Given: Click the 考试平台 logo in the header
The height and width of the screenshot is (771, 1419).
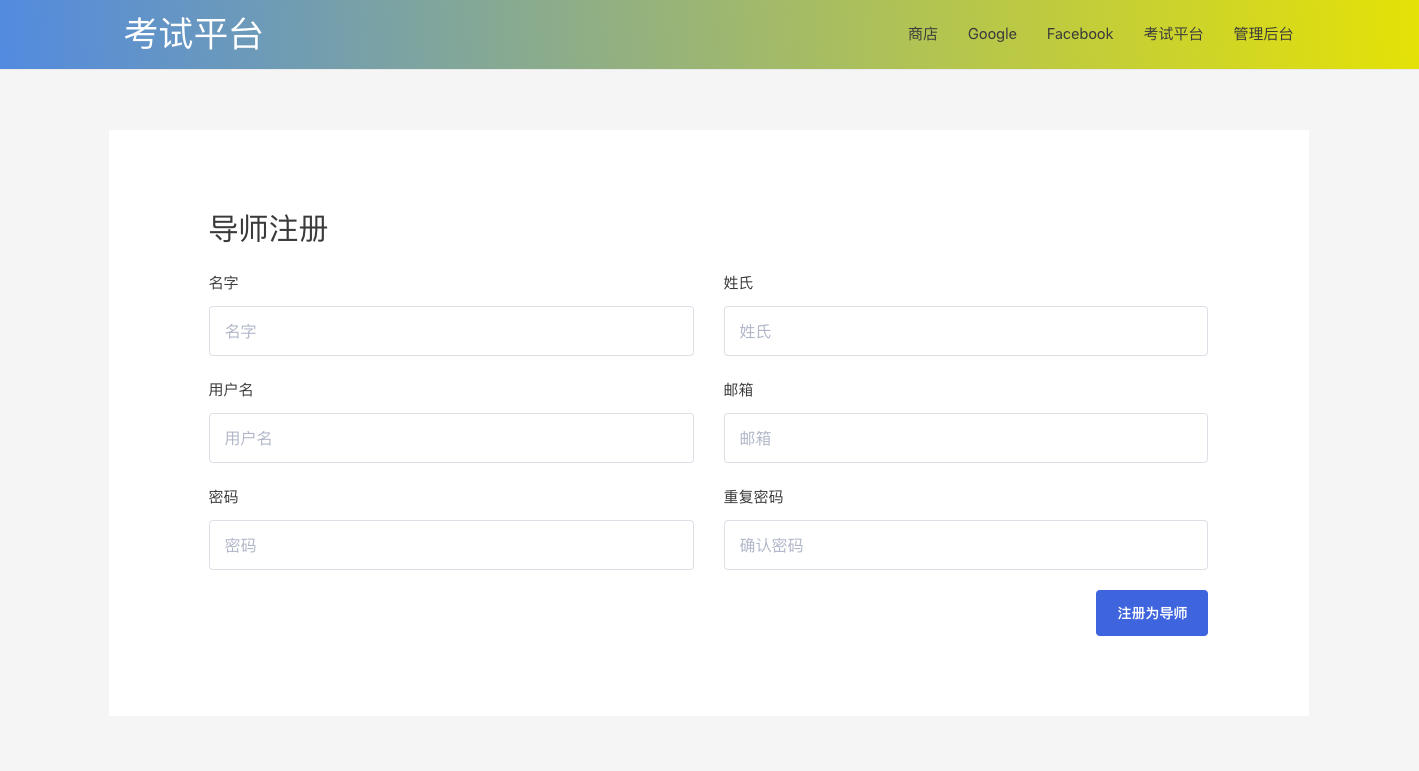Looking at the screenshot, I should 193,34.
